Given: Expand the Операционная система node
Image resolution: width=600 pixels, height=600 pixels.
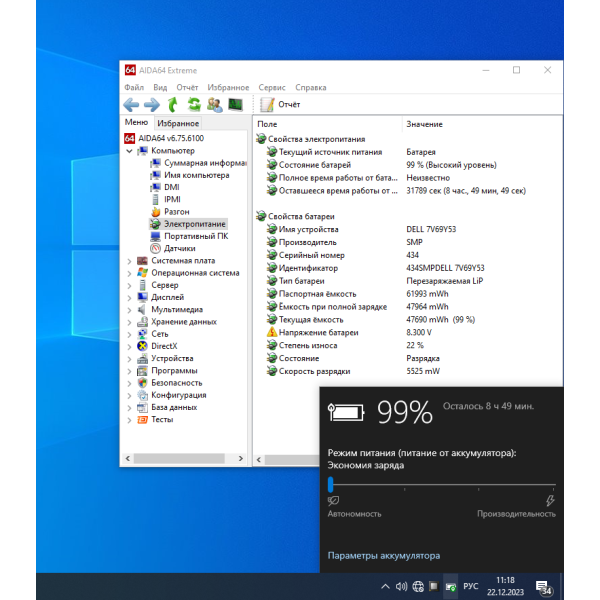Looking at the screenshot, I should pyautogui.click(x=129, y=273).
